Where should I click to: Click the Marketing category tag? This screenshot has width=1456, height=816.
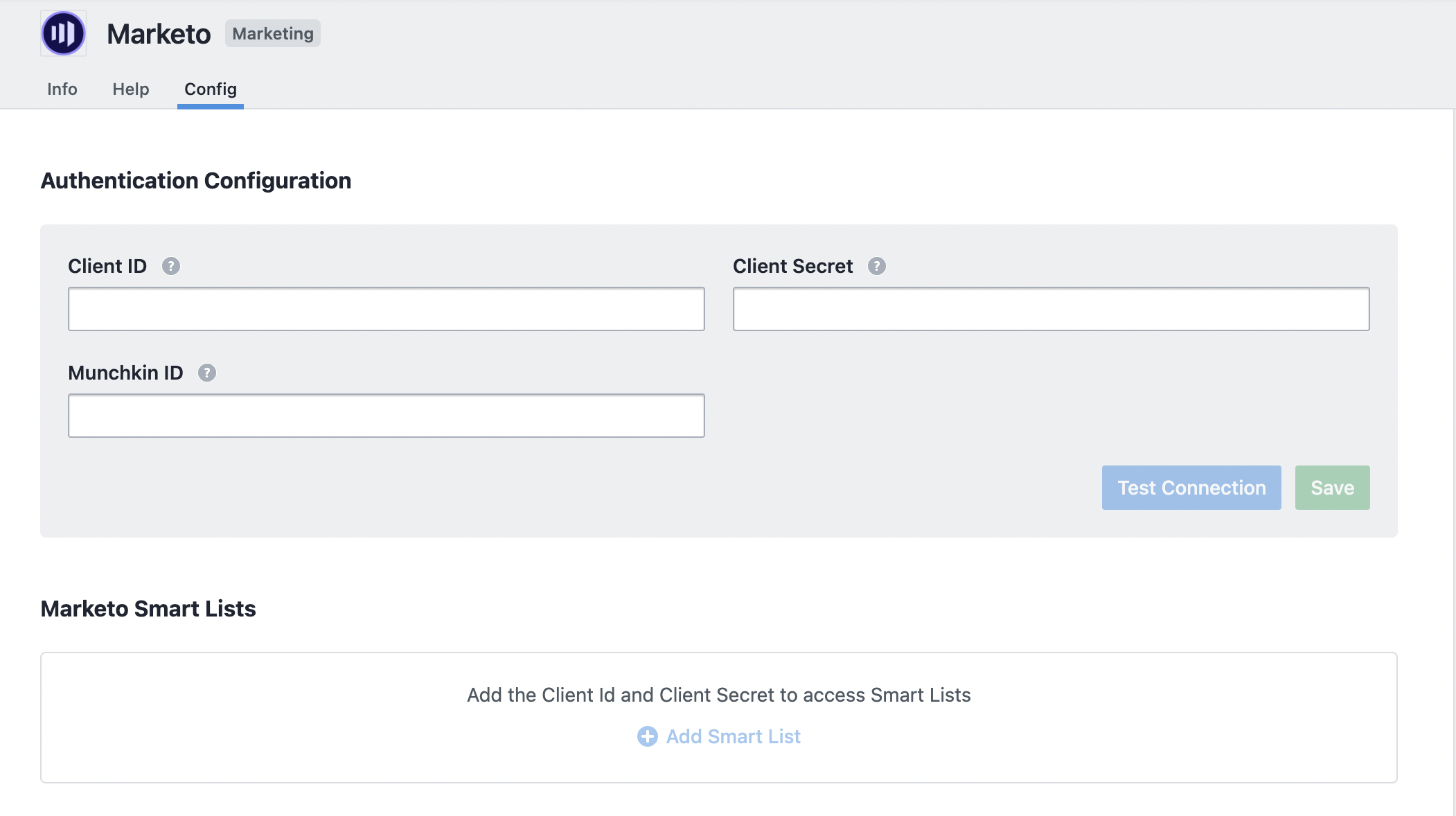coord(273,33)
